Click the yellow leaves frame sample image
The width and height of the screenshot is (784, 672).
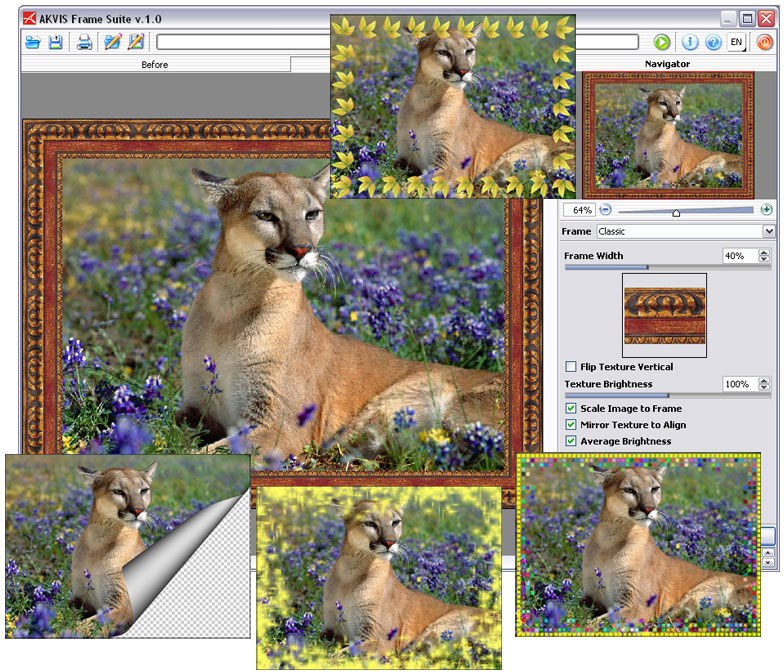[453, 106]
